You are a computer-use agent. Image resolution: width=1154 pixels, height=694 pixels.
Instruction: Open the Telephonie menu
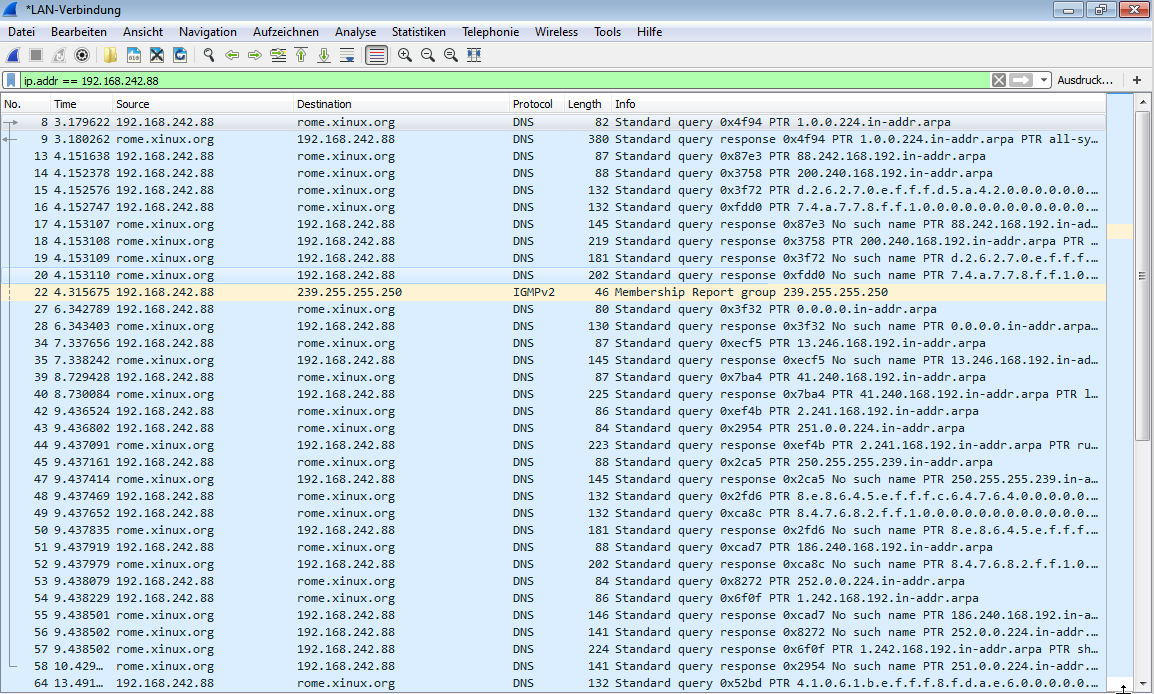click(x=490, y=31)
